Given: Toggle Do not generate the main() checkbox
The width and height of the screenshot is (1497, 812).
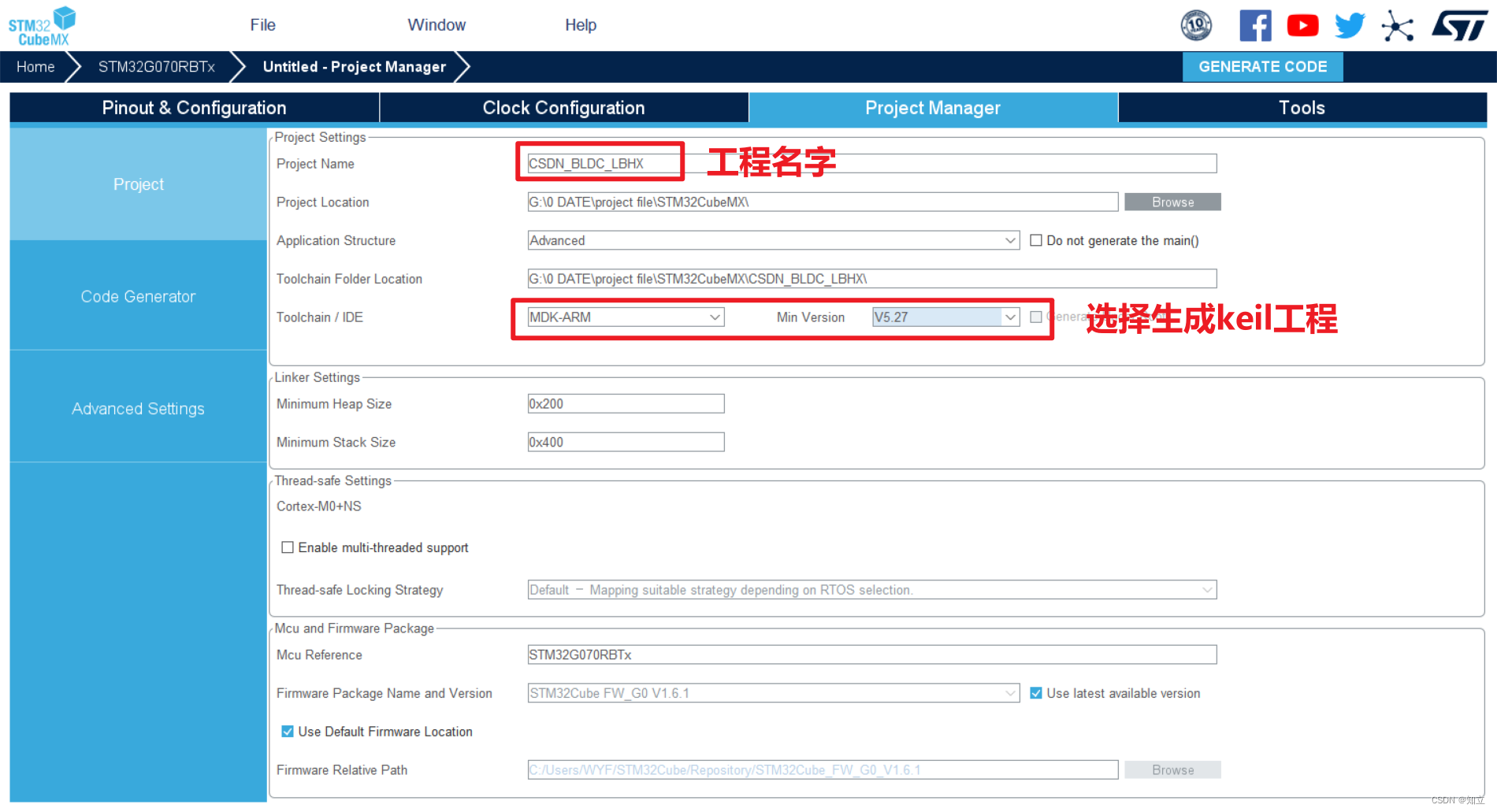Looking at the screenshot, I should [x=1036, y=240].
